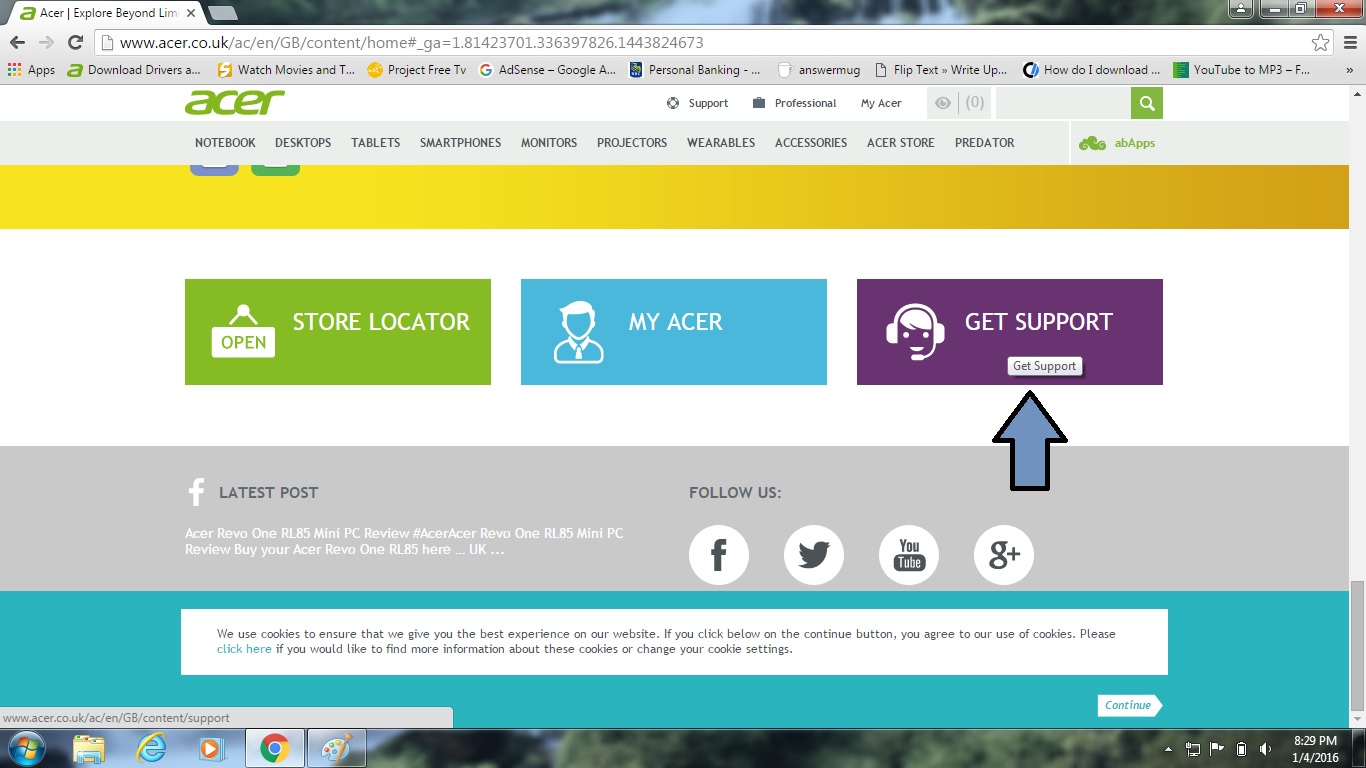Click the site search input field
Image resolution: width=1366 pixels, height=768 pixels.
click(1063, 103)
